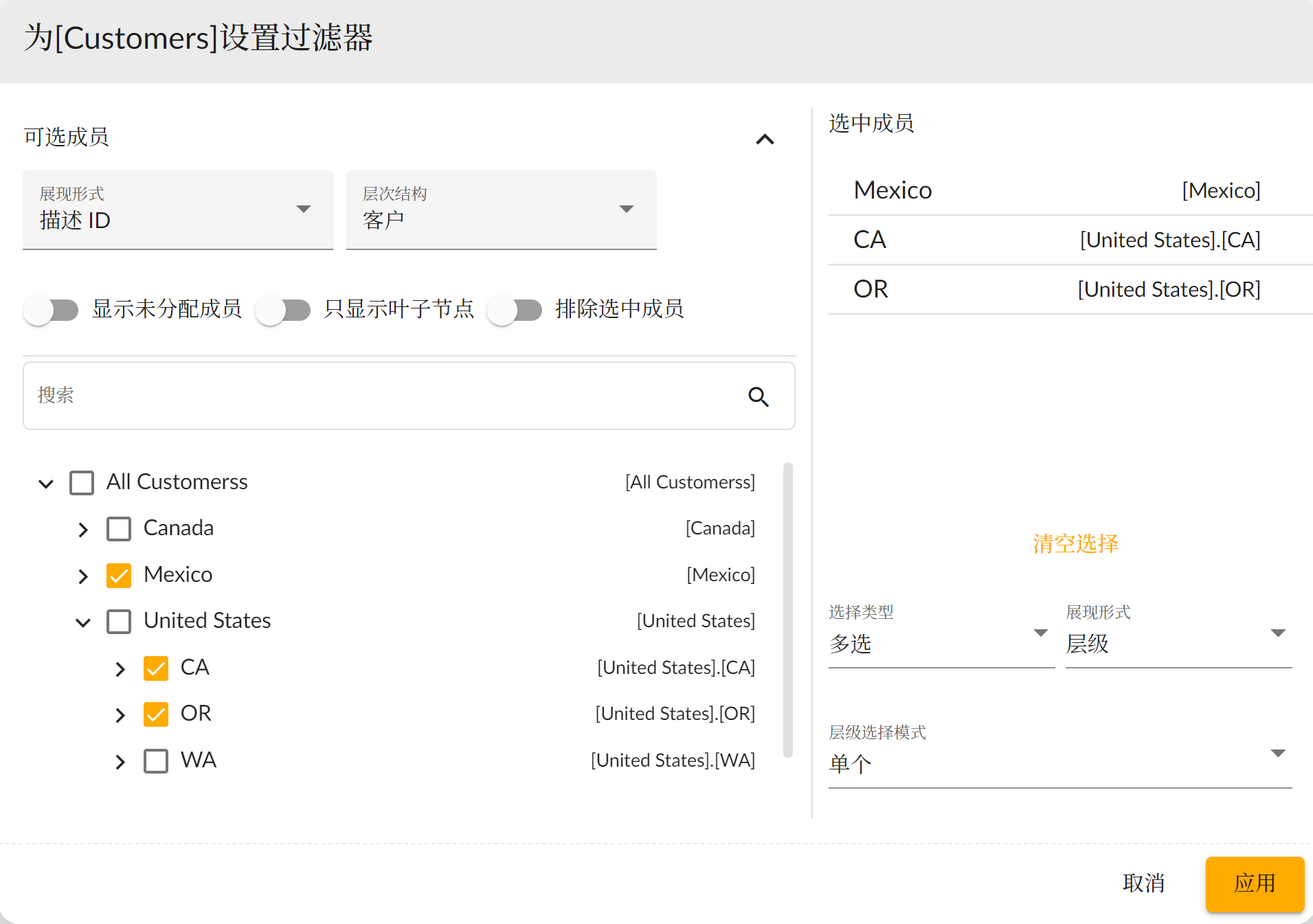This screenshot has height=924, width=1313.
Task: Uncheck the OR checkbox
Action: 156,714
